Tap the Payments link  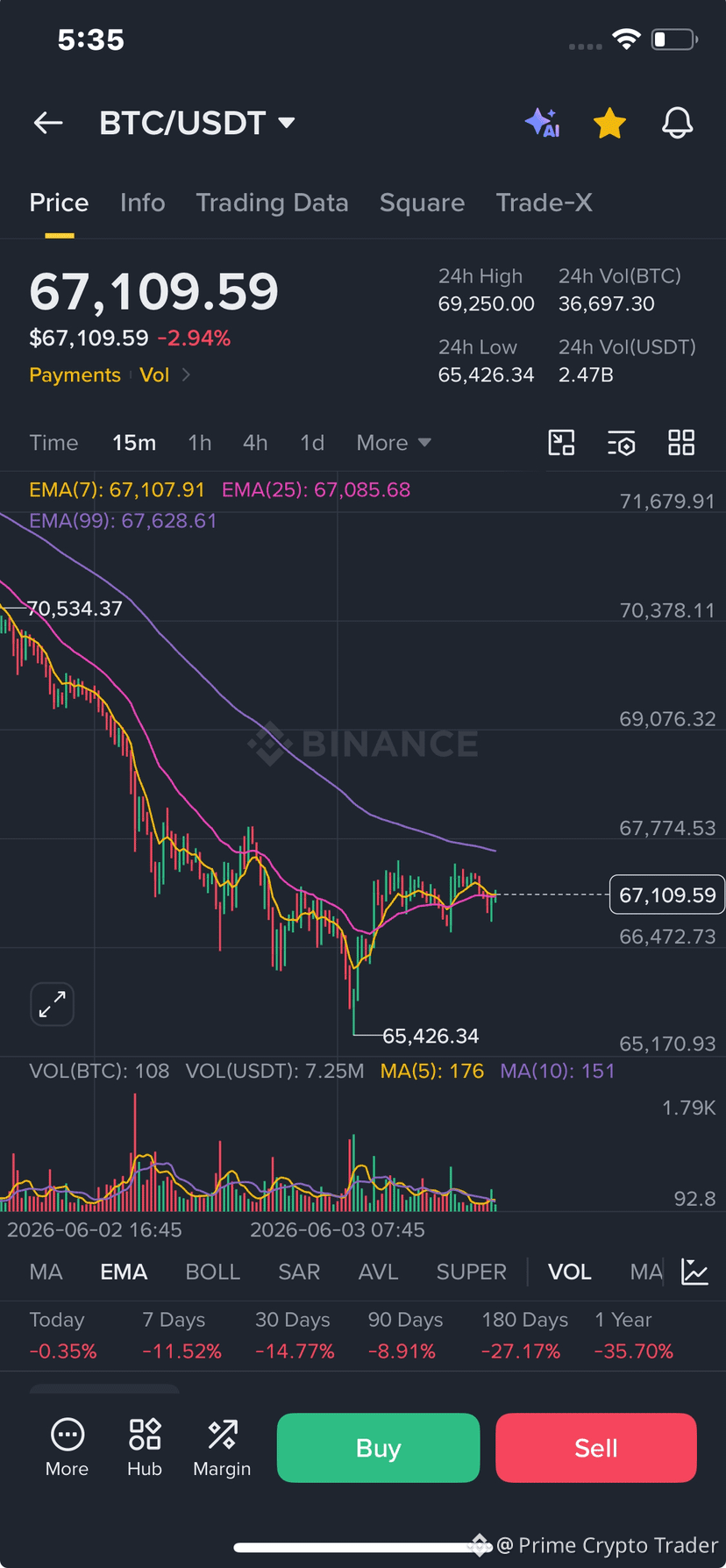click(x=75, y=374)
